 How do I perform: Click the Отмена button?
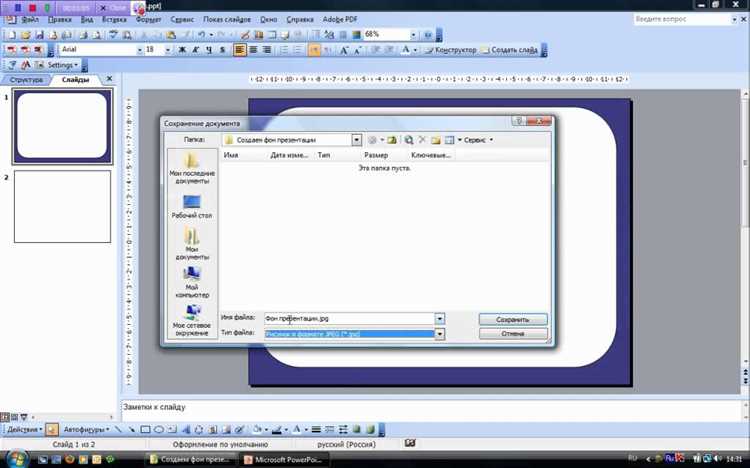click(x=513, y=334)
